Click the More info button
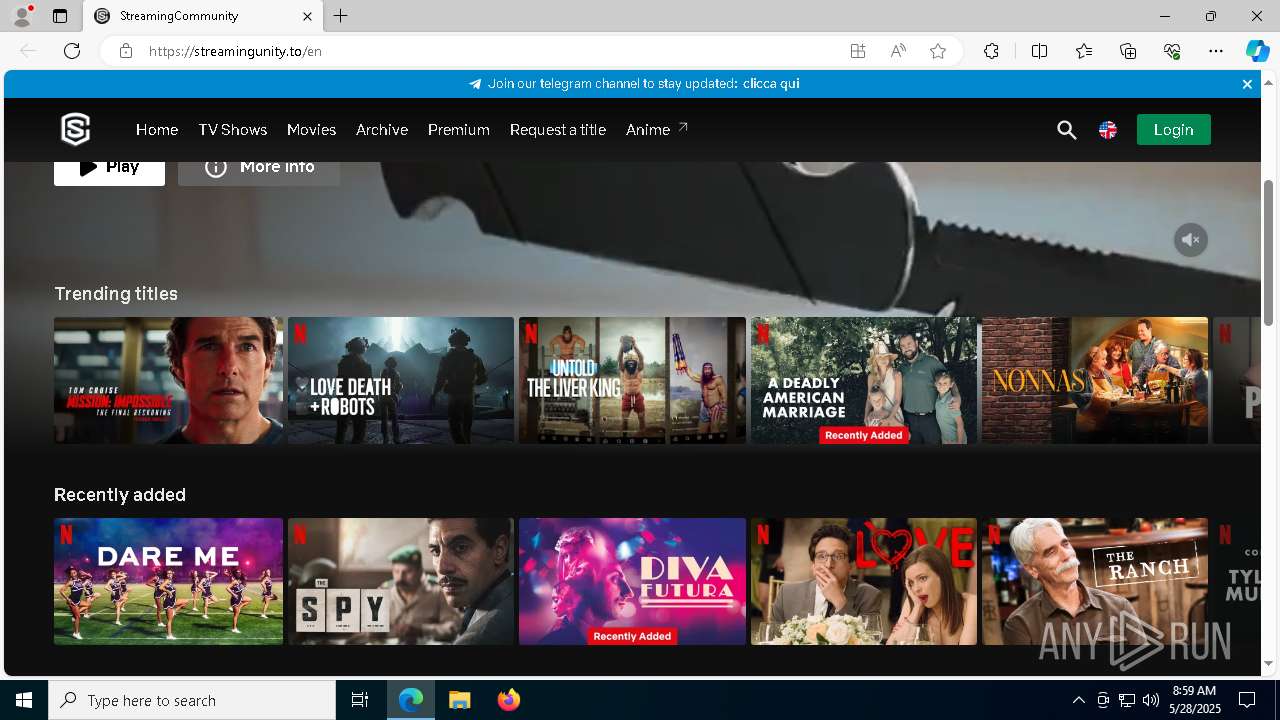Image resolution: width=1280 pixels, height=720 pixels. coord(259,172)
